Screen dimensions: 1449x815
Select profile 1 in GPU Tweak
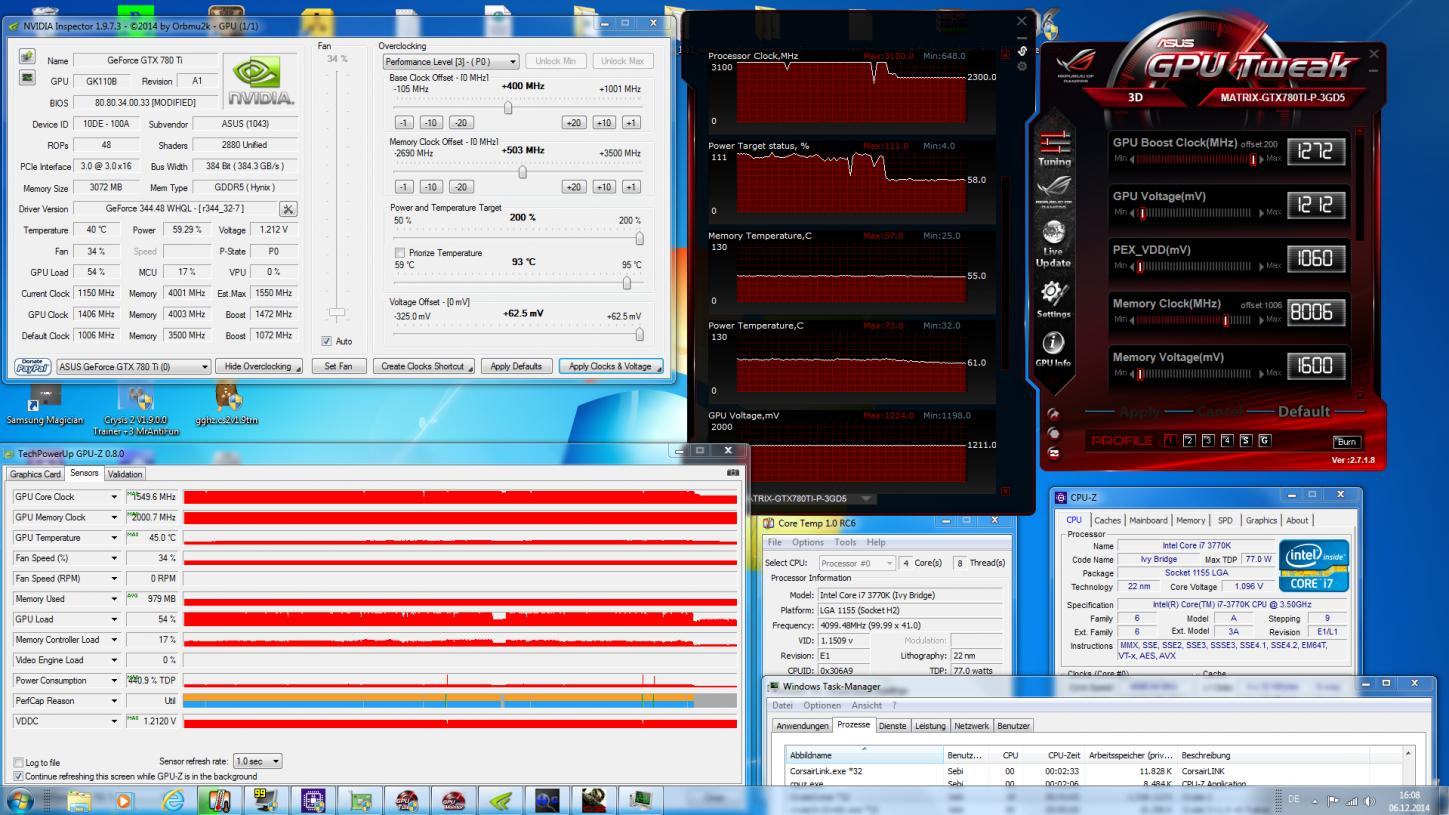1170,440
